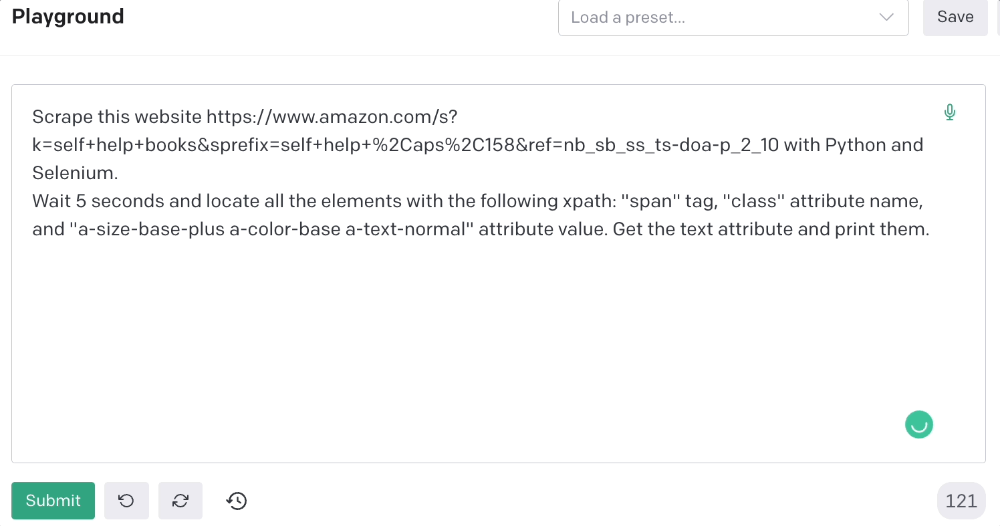Click the microphone icon in the prompt box
The width and height of the screenshot is (1000, 526).
[950, 112]
